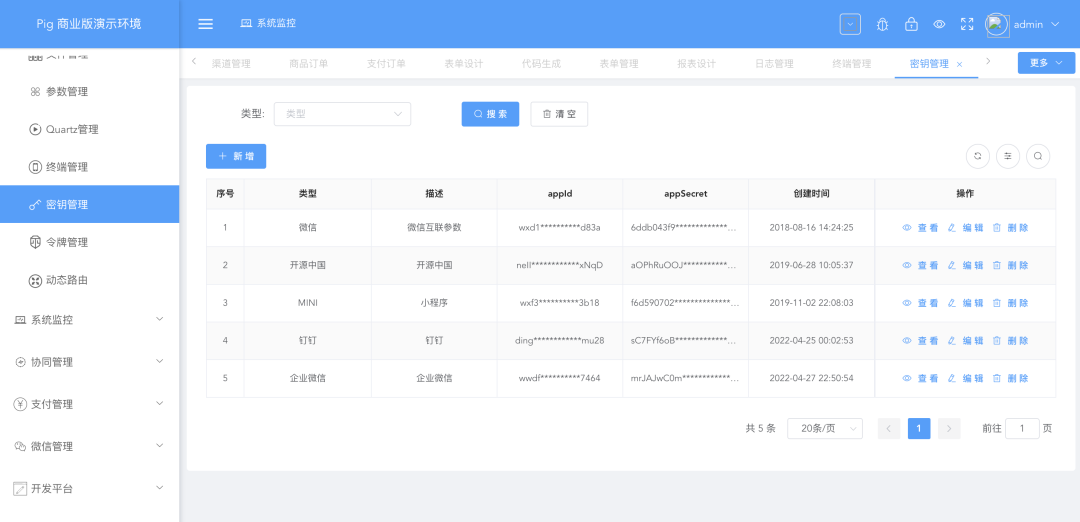Viewport: 1080px width, 522px height.
Task: Open the 类型 filter dropdown
Action: click(x=342, y=114)
